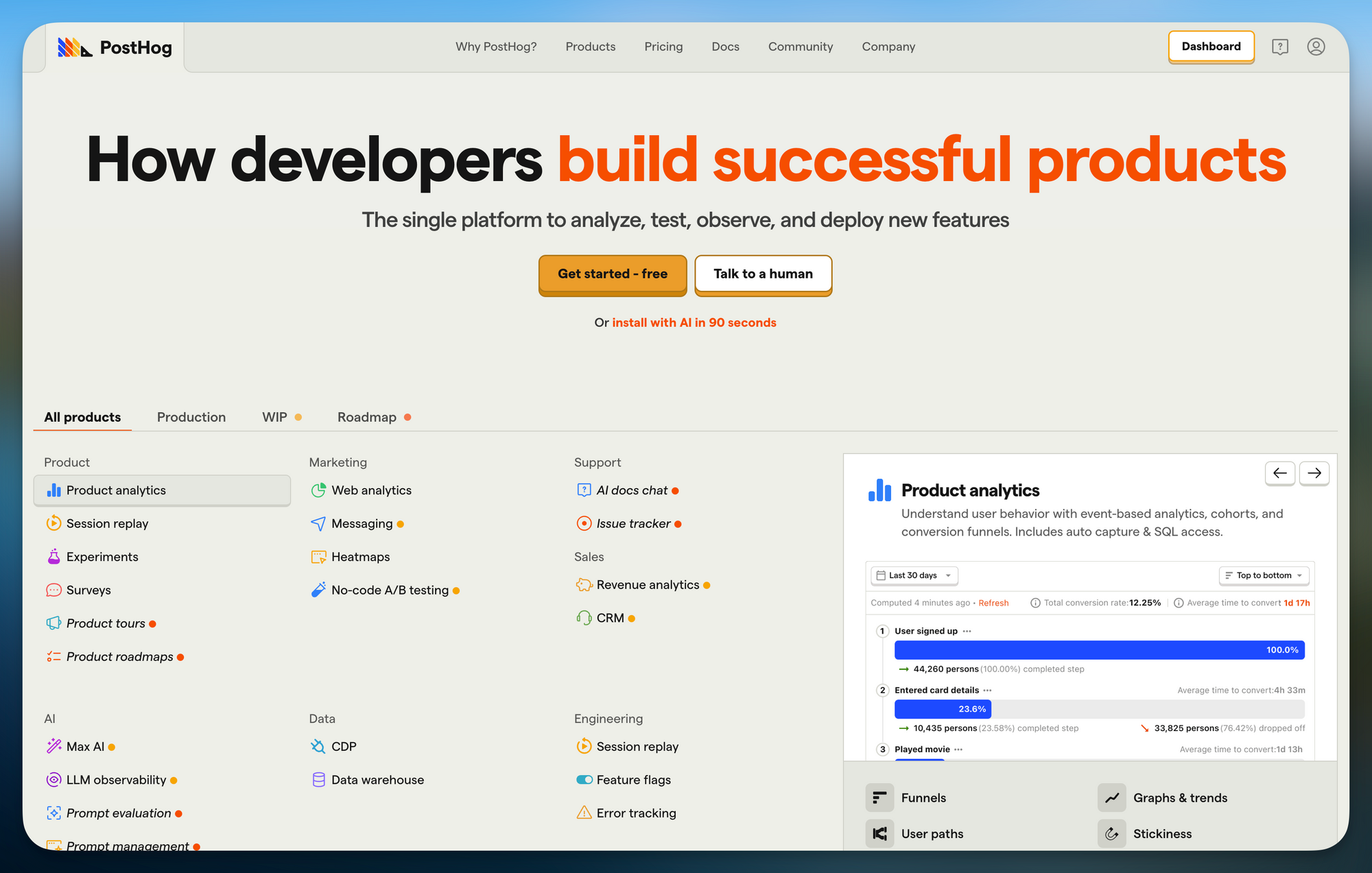Open the Company menu item
This screenshot has width=1372, height=873.
coord(888,47)
